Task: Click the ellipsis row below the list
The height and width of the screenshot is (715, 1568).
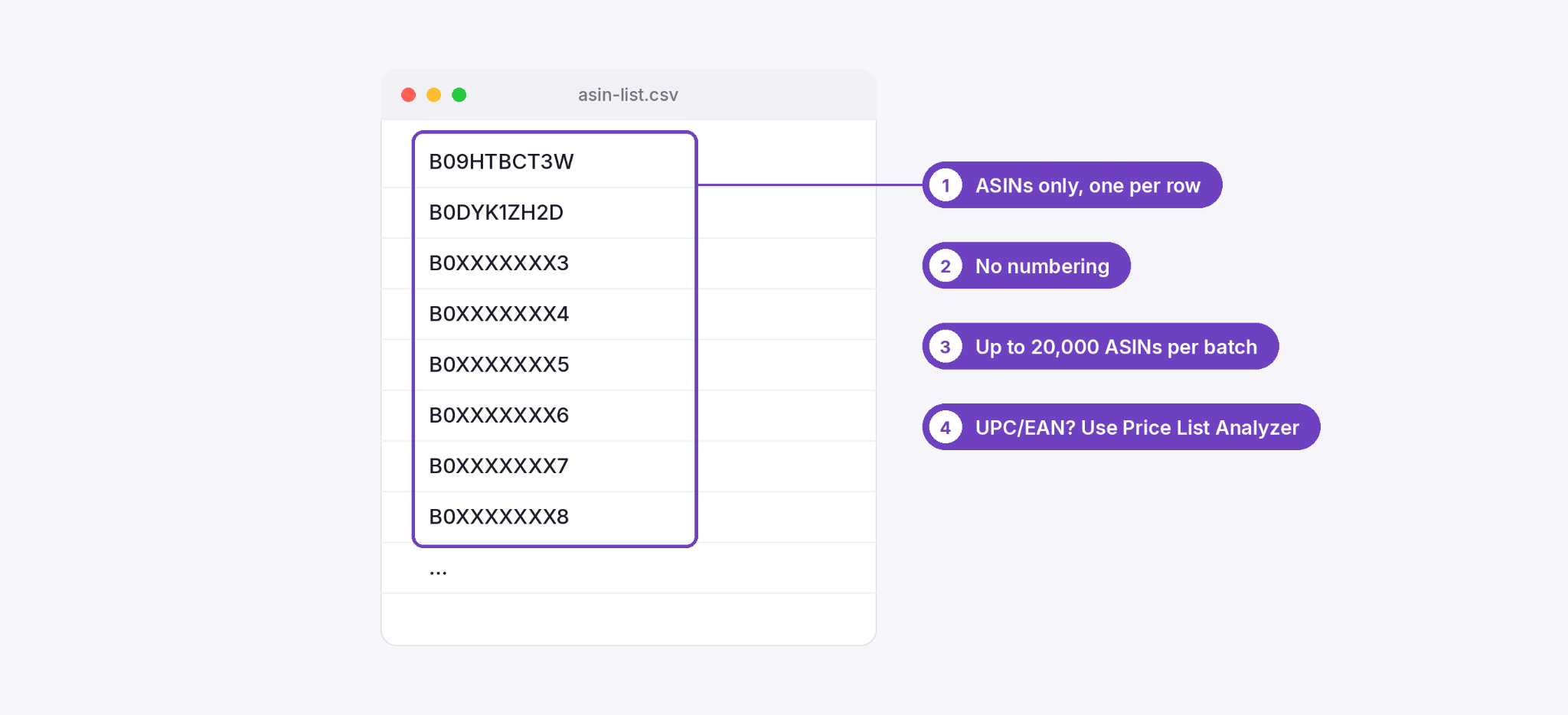Action: coord(629,568)
